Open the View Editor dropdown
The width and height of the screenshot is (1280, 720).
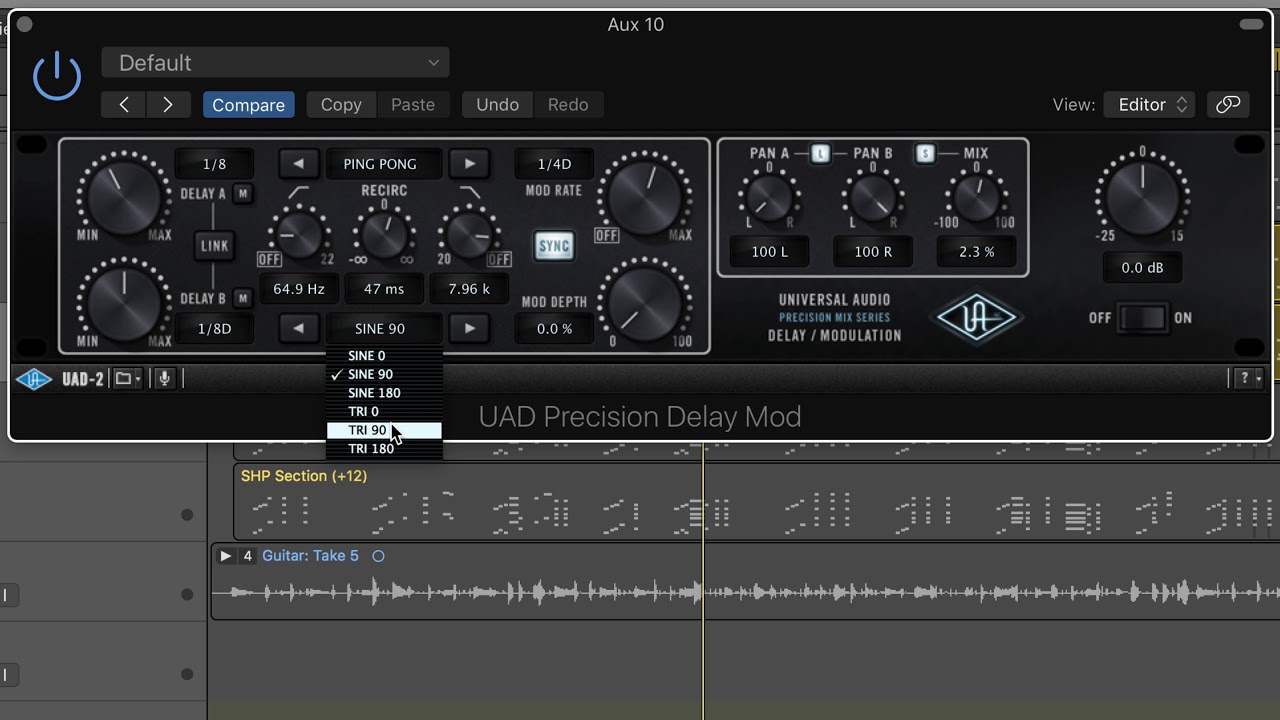(1149, 105)
